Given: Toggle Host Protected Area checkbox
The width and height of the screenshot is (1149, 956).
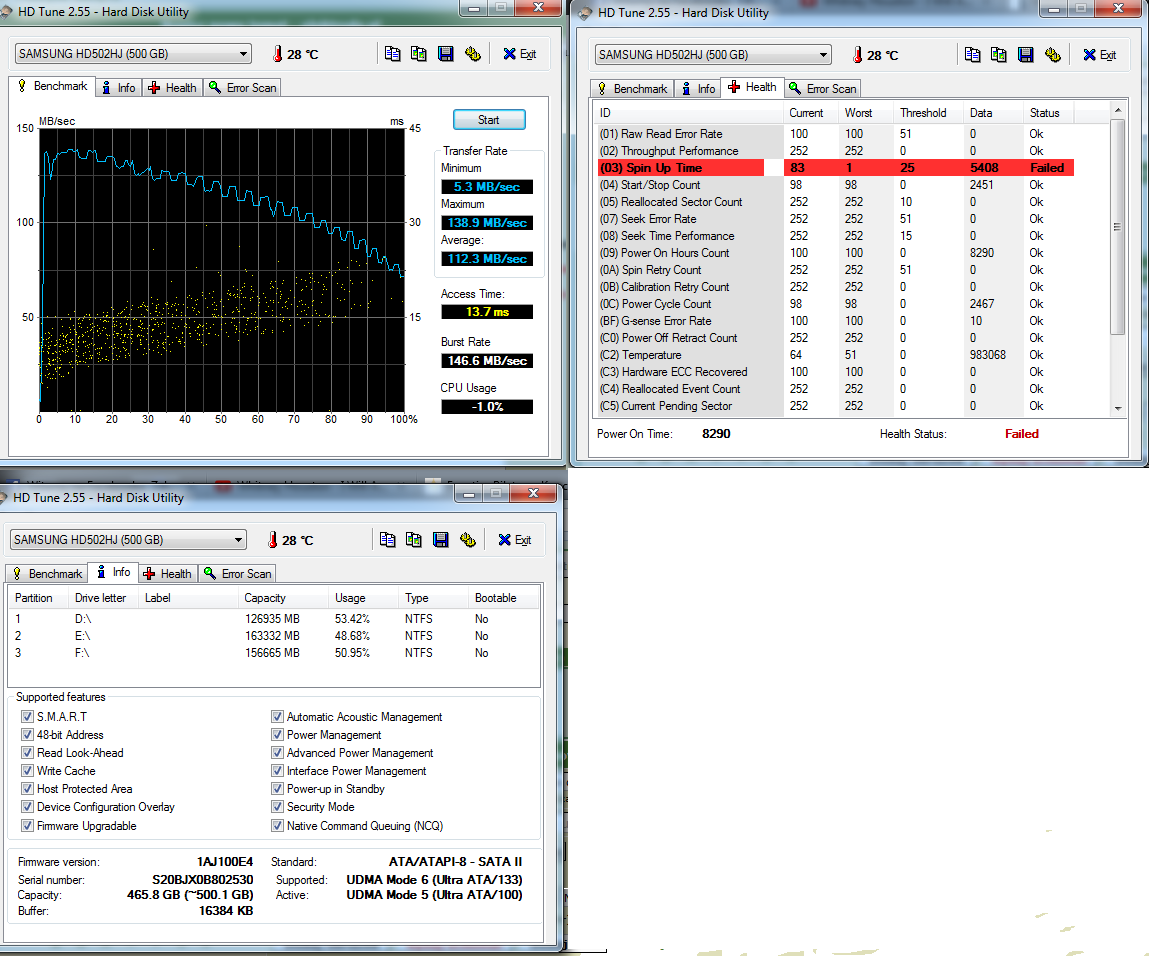Looking at the screenshot, I should point(27,789).
